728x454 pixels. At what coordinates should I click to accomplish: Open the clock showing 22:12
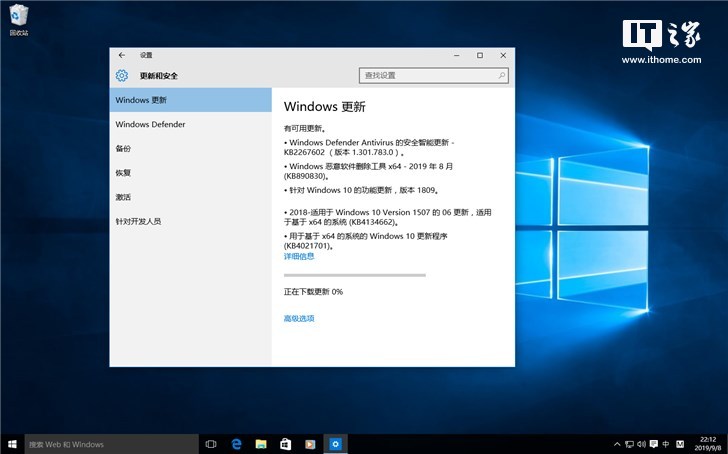pos(708,444)
